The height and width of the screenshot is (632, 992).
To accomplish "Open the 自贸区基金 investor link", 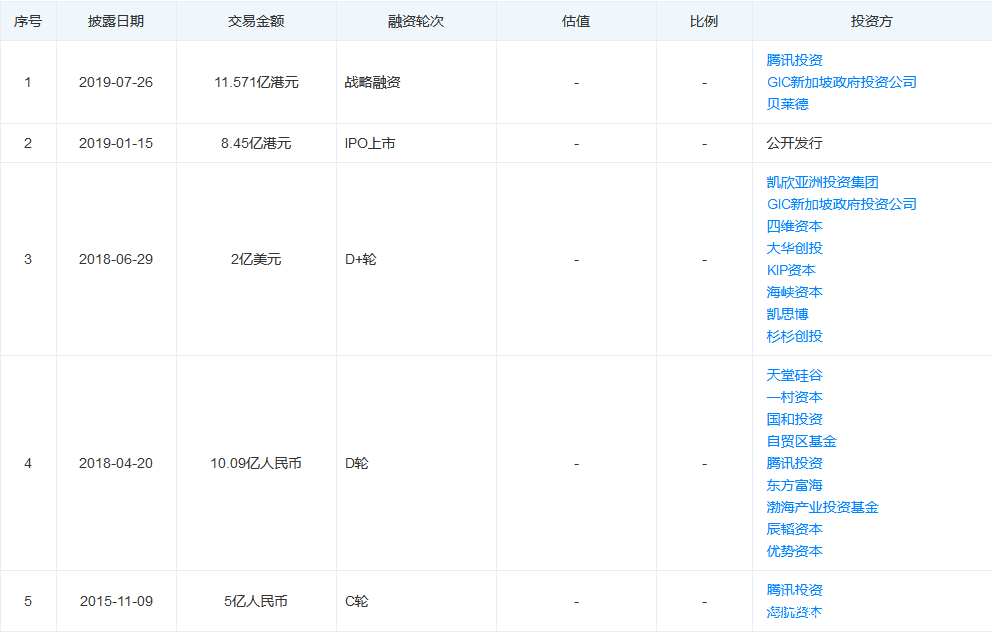I will click(801, 441).
